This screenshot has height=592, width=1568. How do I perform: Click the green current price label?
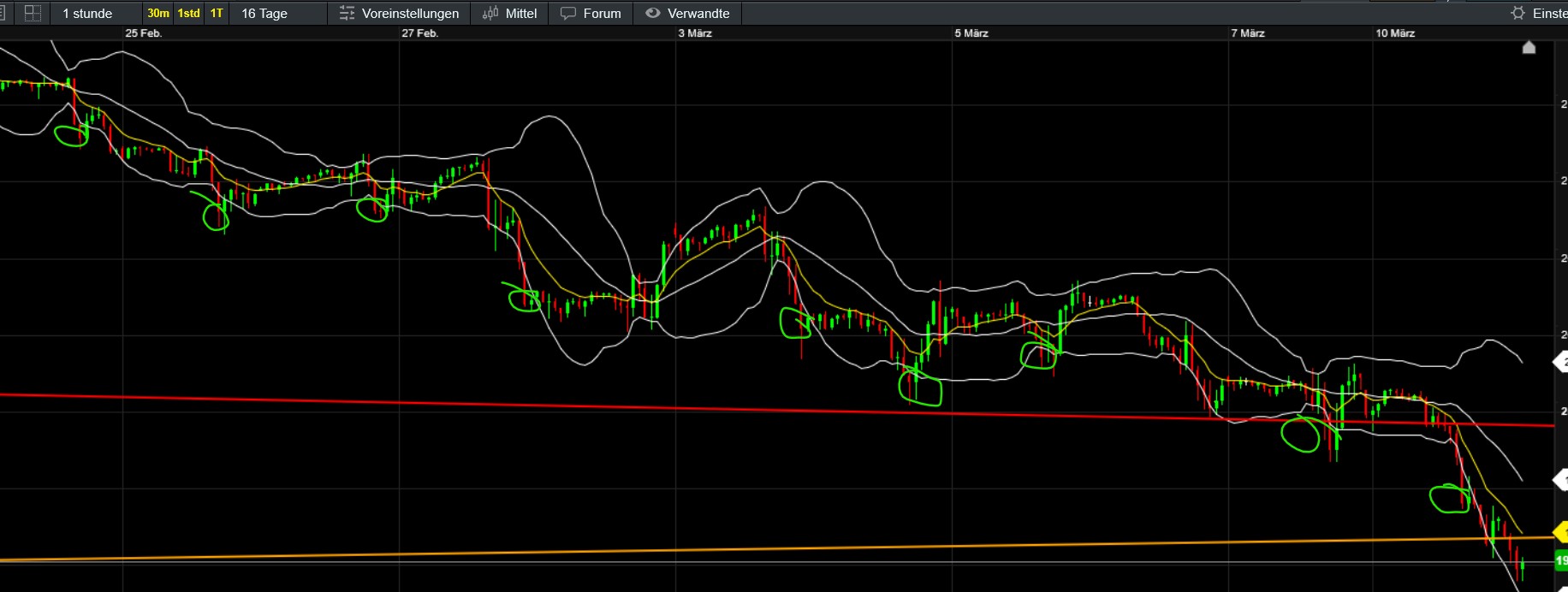pos(1560,561)
